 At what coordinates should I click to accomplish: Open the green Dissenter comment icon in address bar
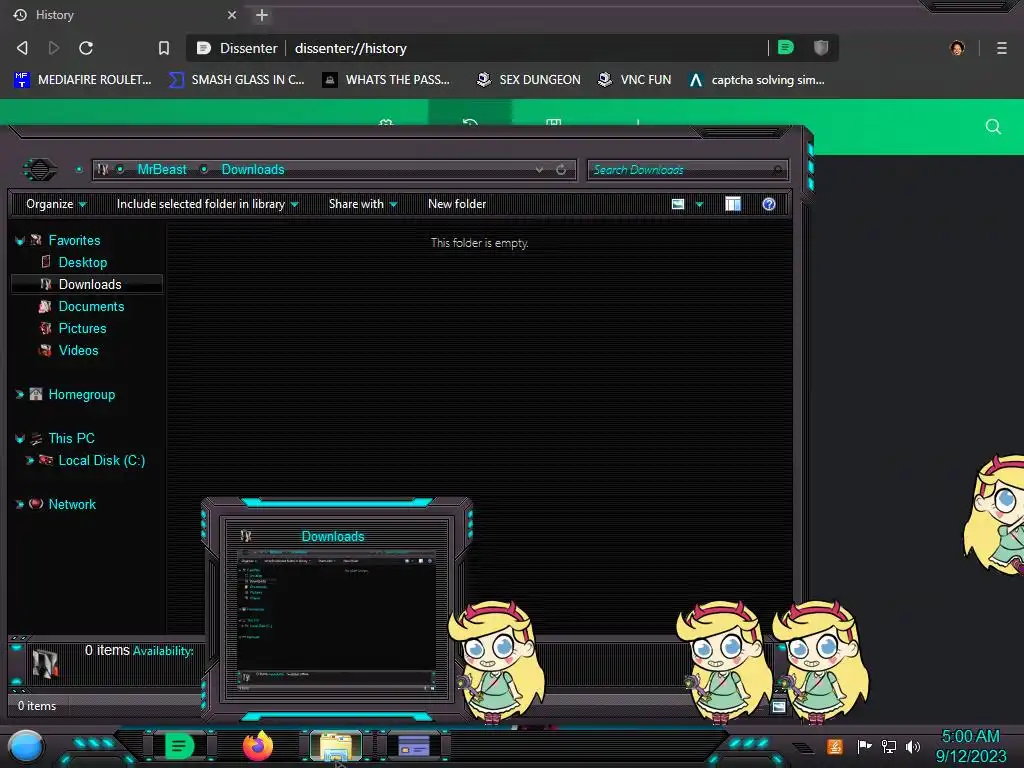[x=786, y=47]
